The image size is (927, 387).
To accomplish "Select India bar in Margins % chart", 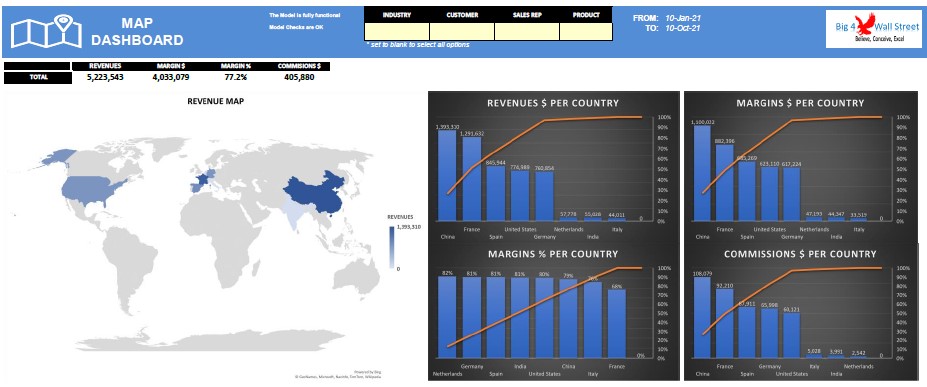I will tap(520, 318).
